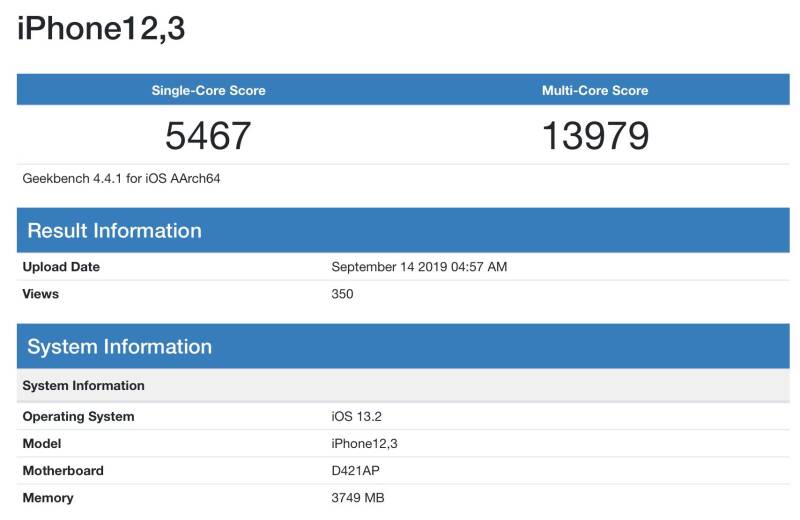
Task: Click the iOS 13.2 value
Action: [x=356, y=416]
